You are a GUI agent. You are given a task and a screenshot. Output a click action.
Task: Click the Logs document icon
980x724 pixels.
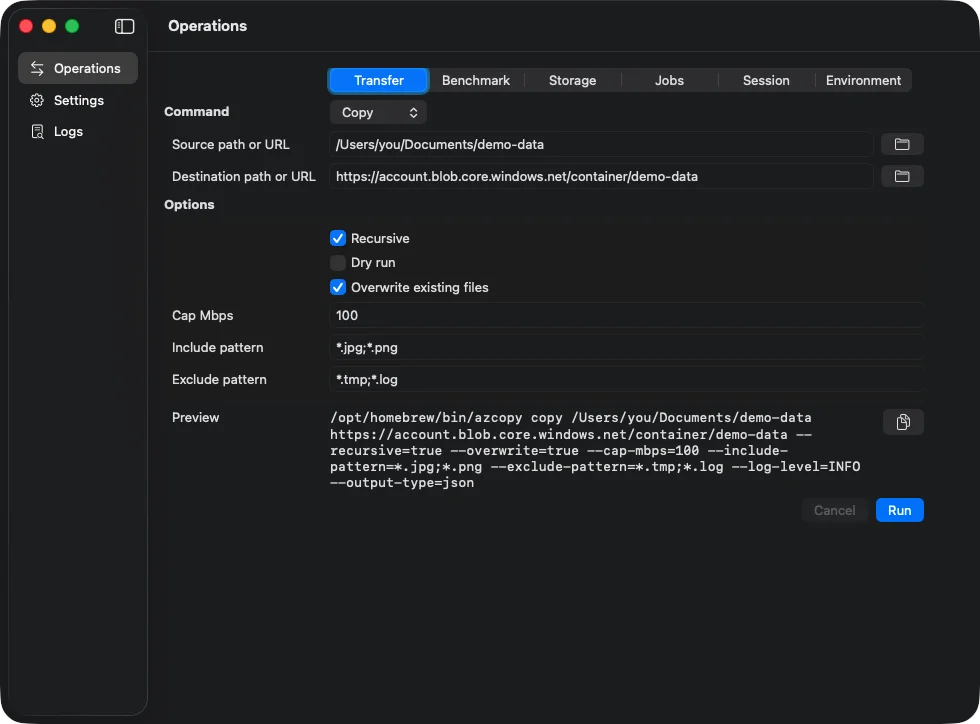[x=38, y=131]
